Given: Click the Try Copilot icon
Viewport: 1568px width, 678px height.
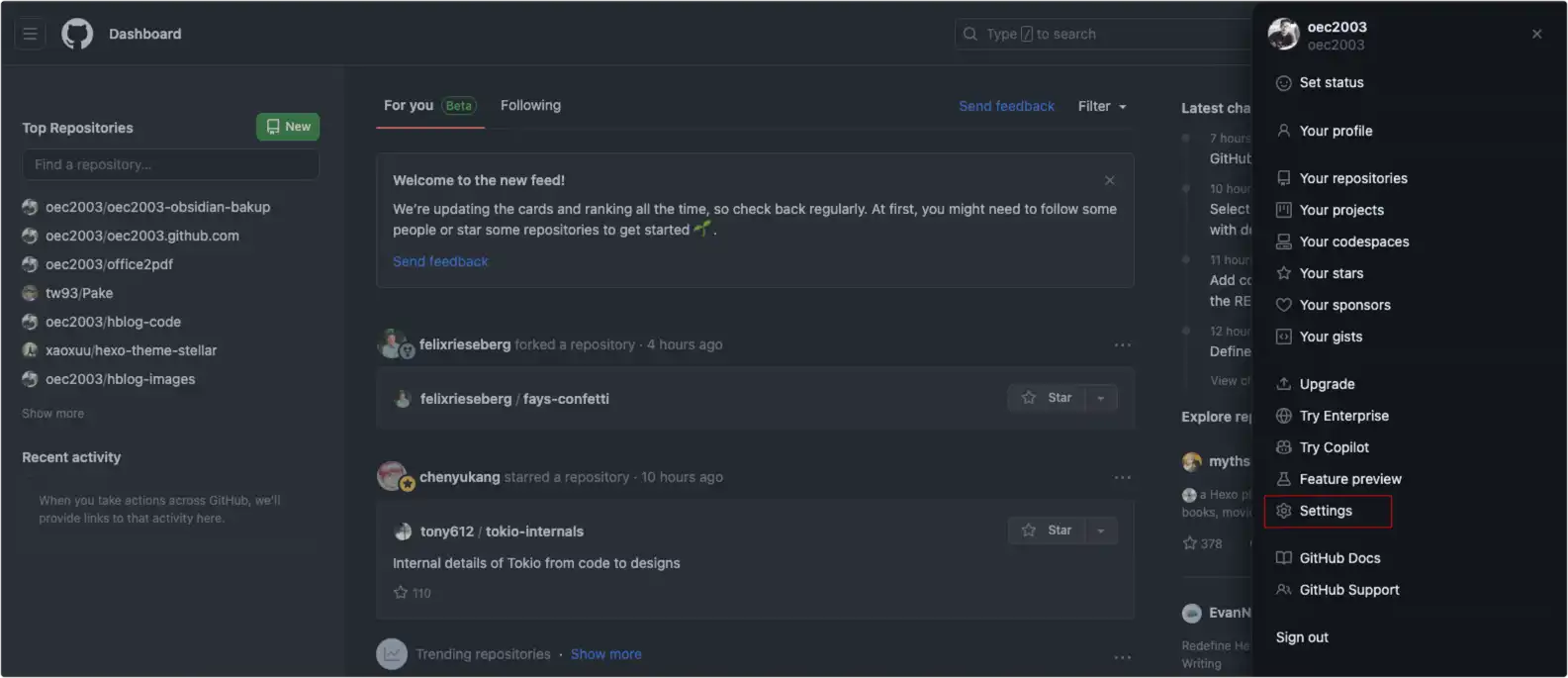Looking at the screenshot, I should 1284,447.
